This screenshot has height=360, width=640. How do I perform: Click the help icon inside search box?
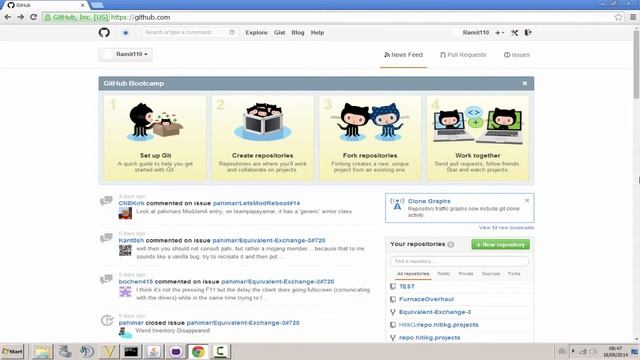[232, 32]
